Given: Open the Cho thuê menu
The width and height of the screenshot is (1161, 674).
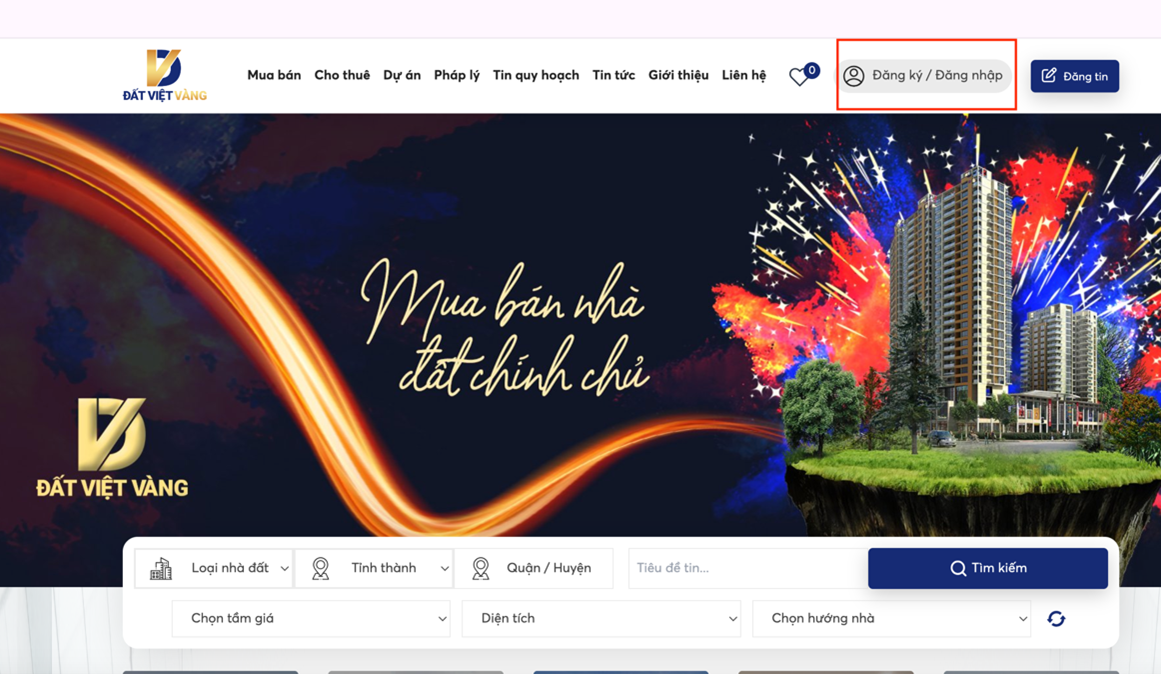Looking at the screenshot, I should (x=342, y=75).
